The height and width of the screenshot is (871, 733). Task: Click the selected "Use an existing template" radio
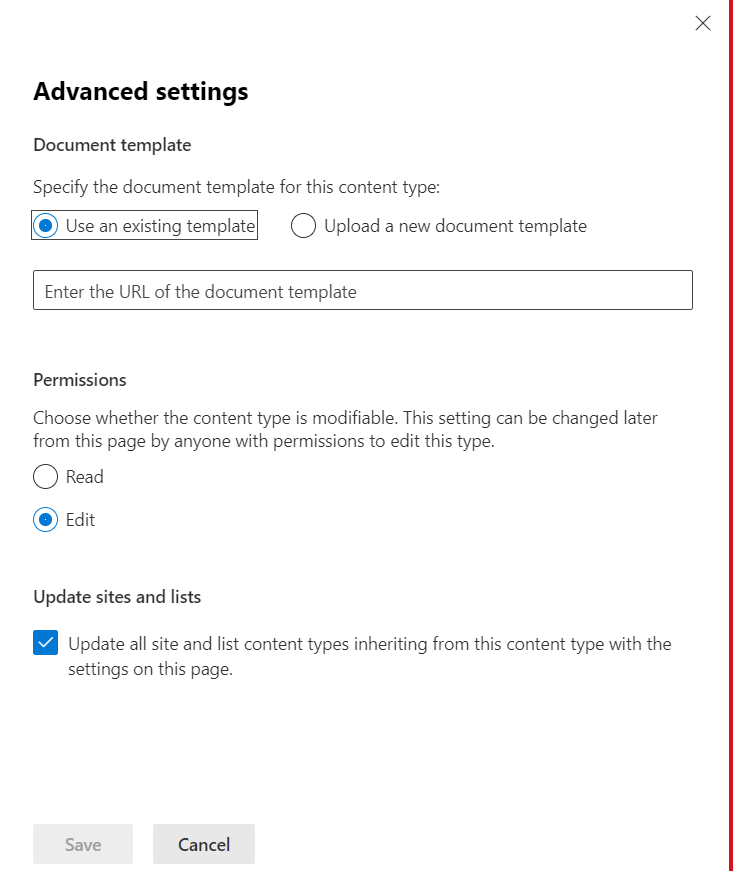pos(44,226)
